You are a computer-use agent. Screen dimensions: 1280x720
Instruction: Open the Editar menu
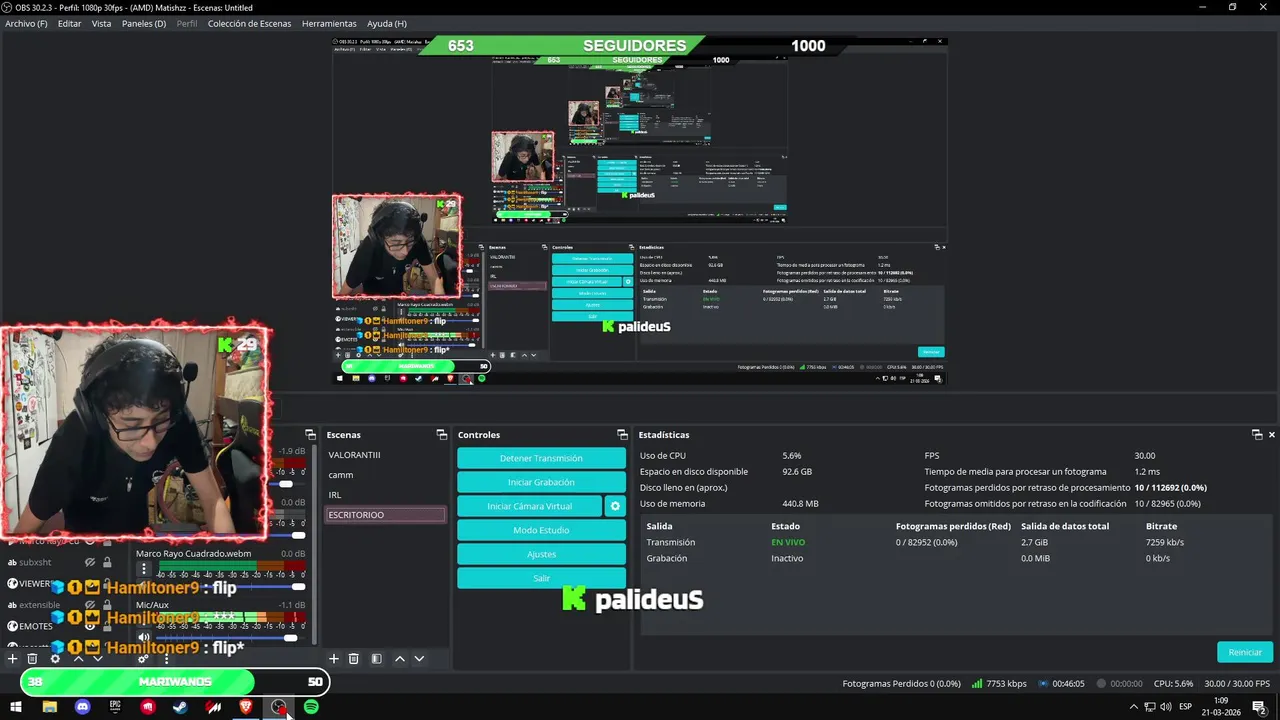coord(69,23)
